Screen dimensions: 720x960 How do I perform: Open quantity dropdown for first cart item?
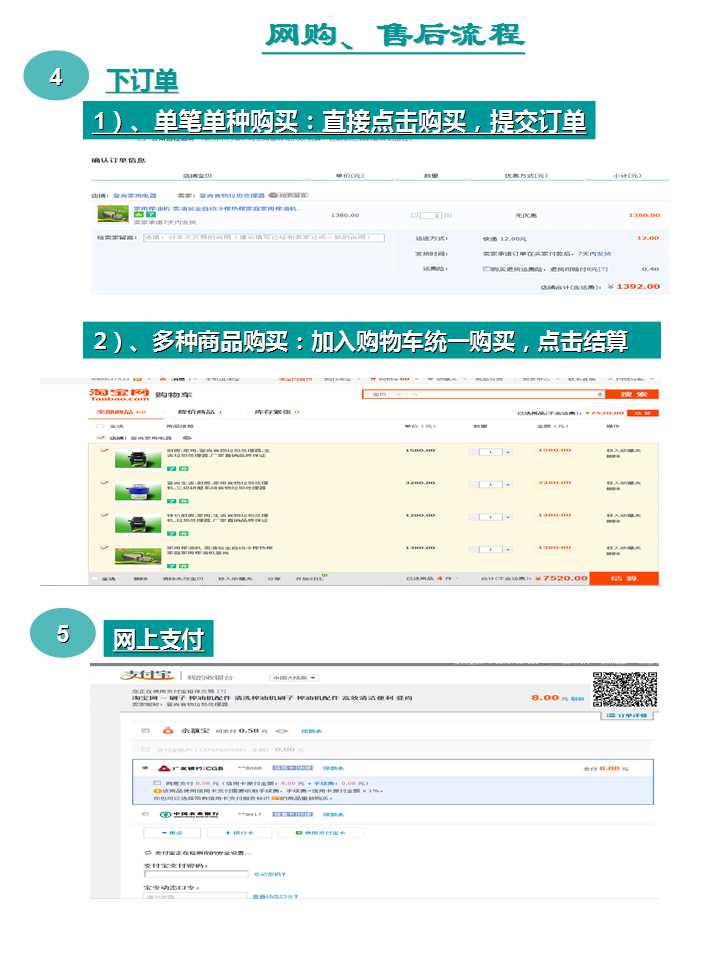pos(508,452)
